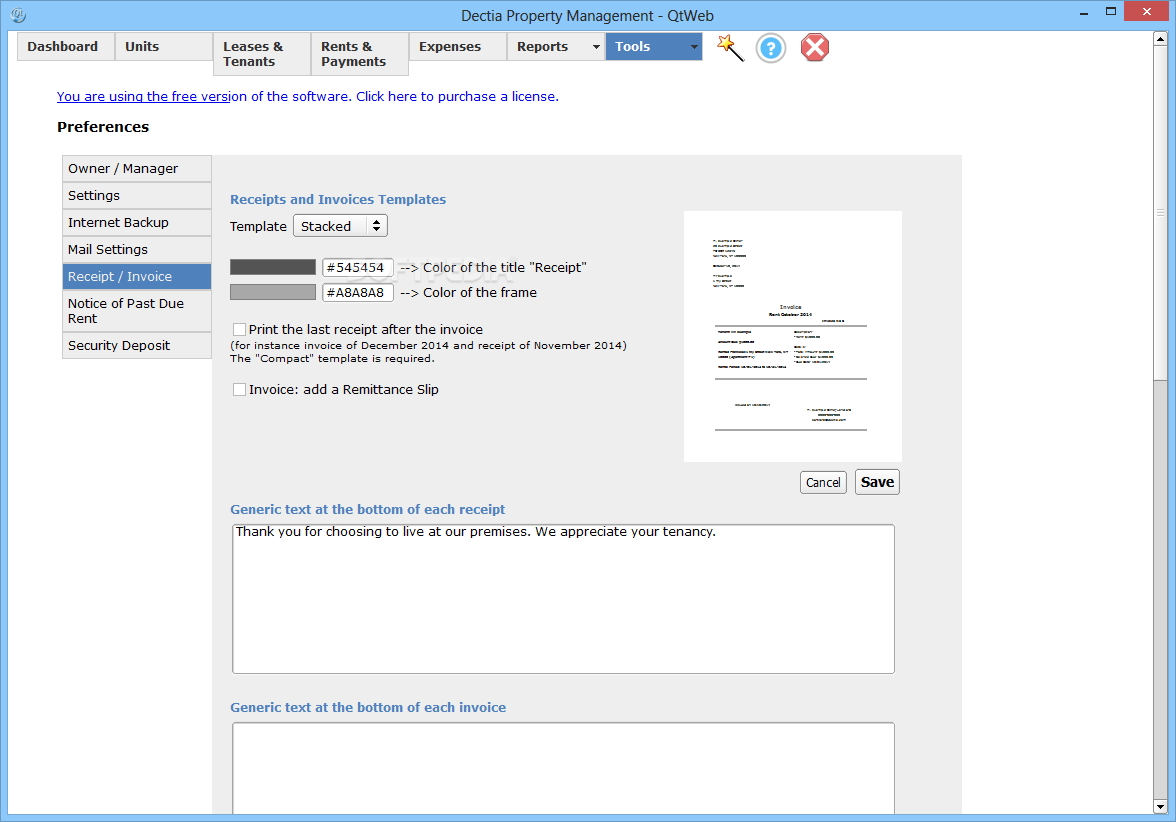Switch to Leases & Tenants tab
The image size is (1176, 822).
[x=262, y=54]
